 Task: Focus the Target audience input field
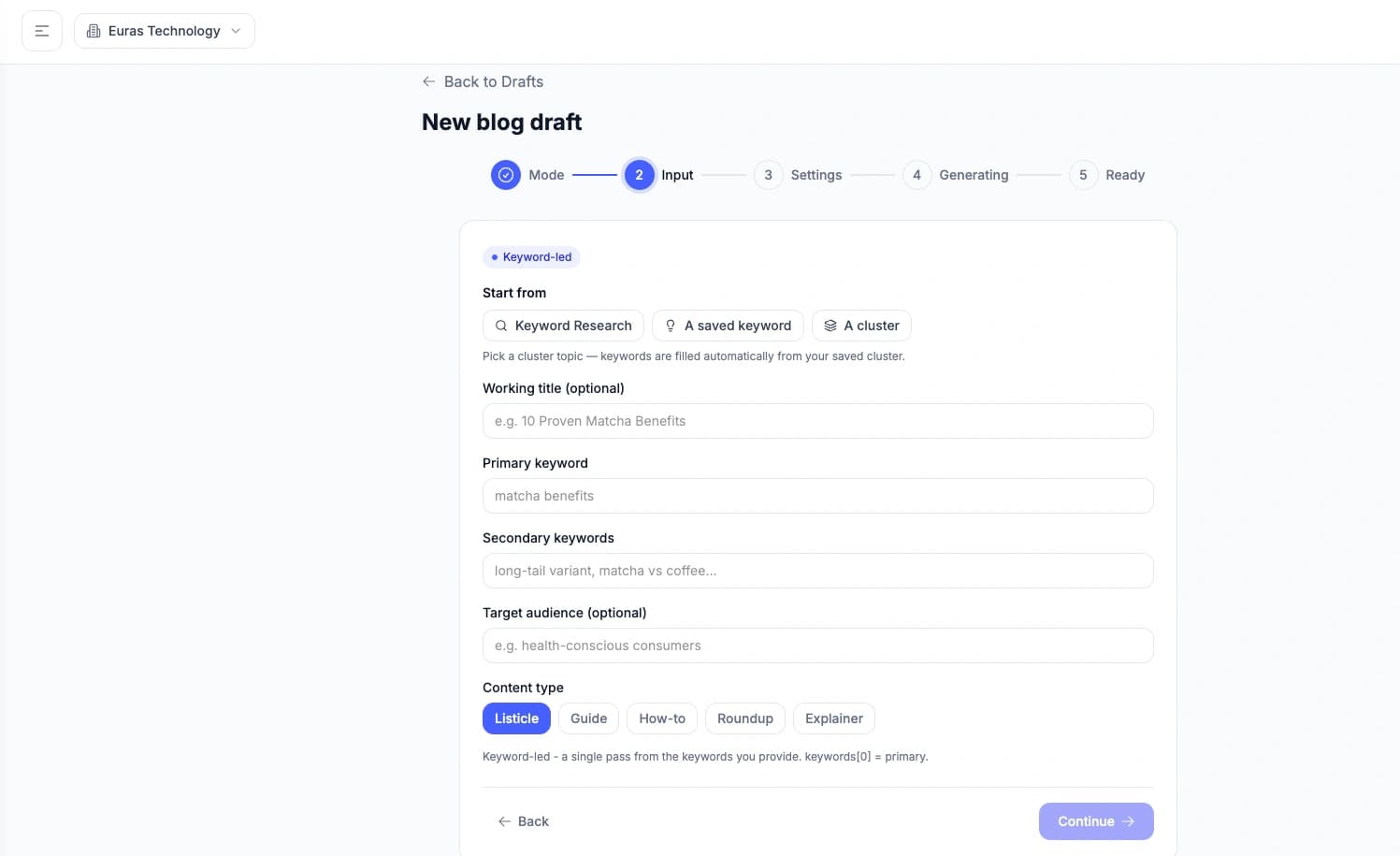point(817,646)
